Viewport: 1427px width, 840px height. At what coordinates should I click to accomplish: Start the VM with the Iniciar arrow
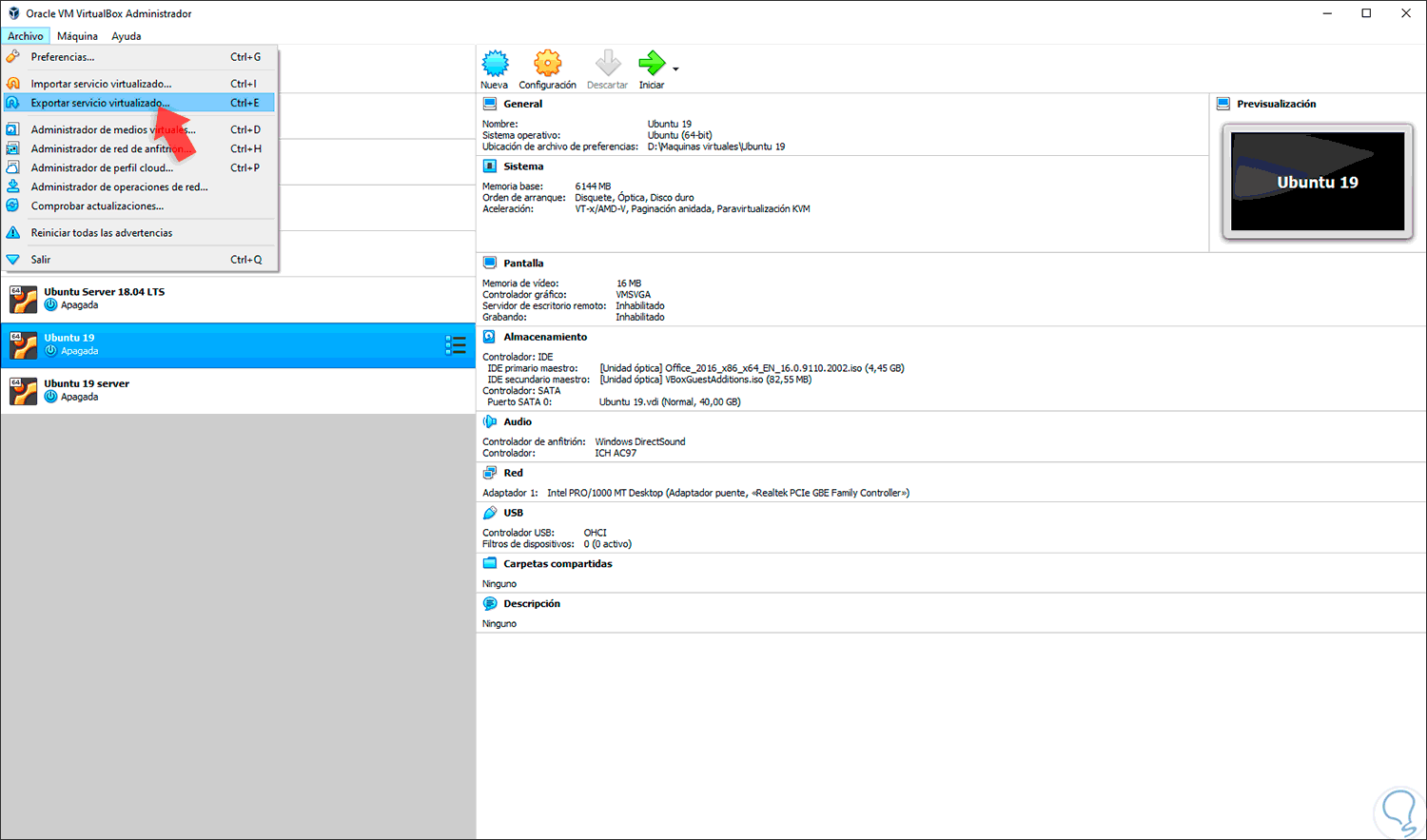click(x=652, y=64)
